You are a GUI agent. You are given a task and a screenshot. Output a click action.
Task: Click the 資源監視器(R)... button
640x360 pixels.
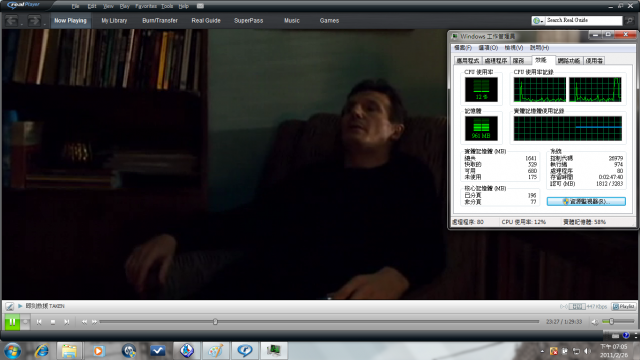point(586,202)
